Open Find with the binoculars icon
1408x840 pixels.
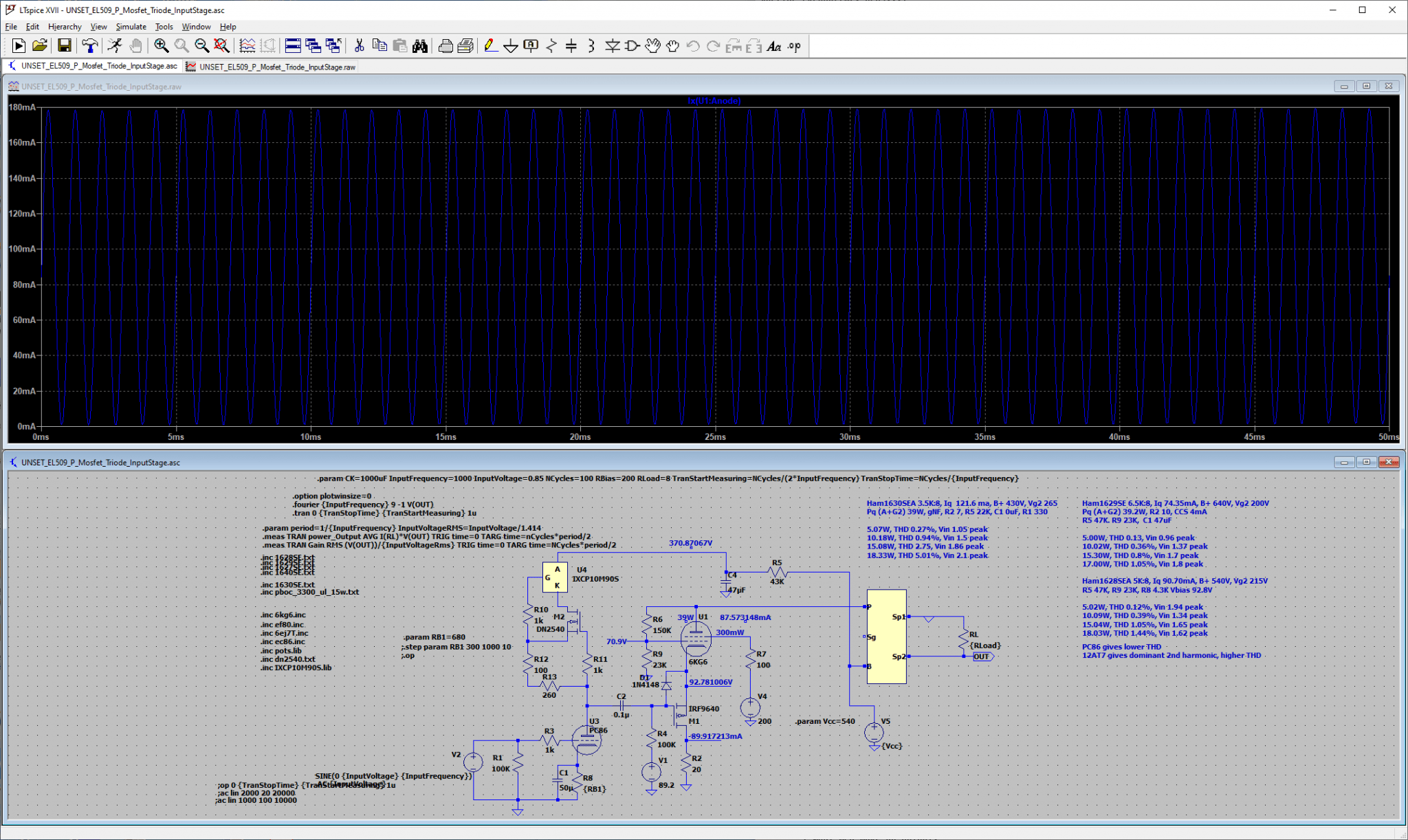[x=420, y=46]
